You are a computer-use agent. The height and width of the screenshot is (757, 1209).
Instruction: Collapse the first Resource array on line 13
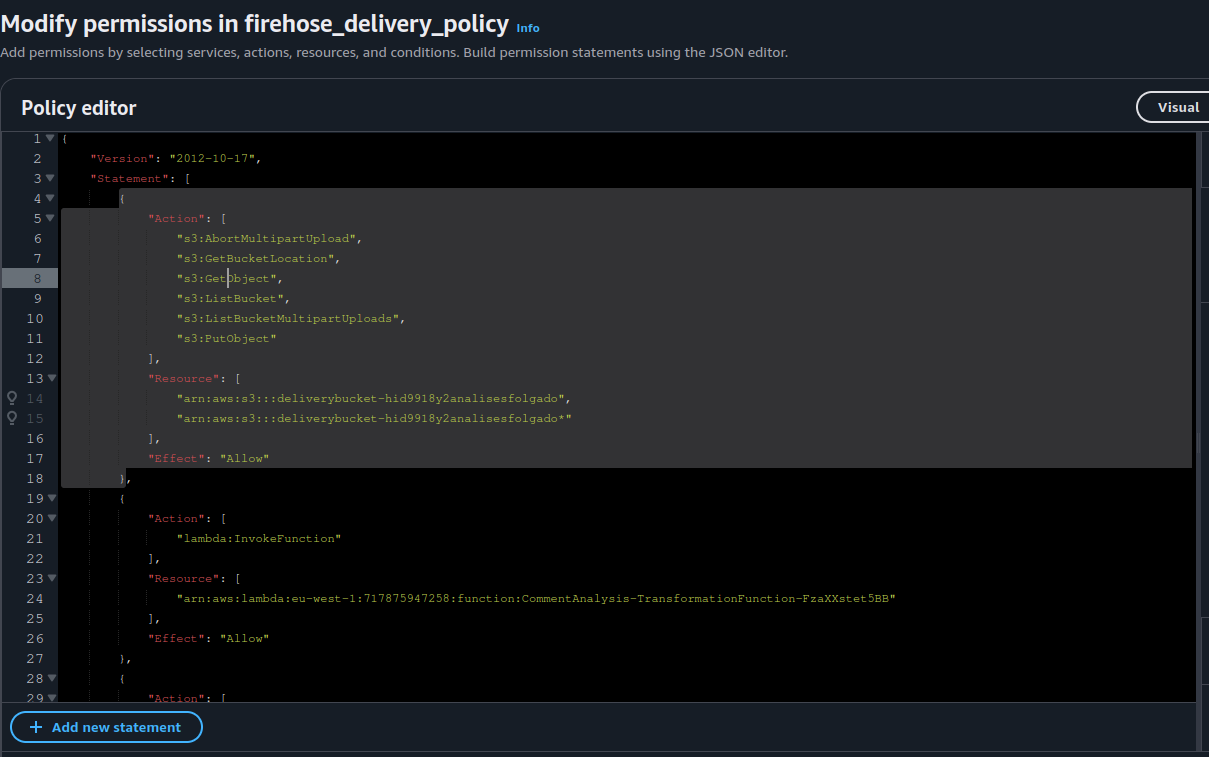click(51, 378)
